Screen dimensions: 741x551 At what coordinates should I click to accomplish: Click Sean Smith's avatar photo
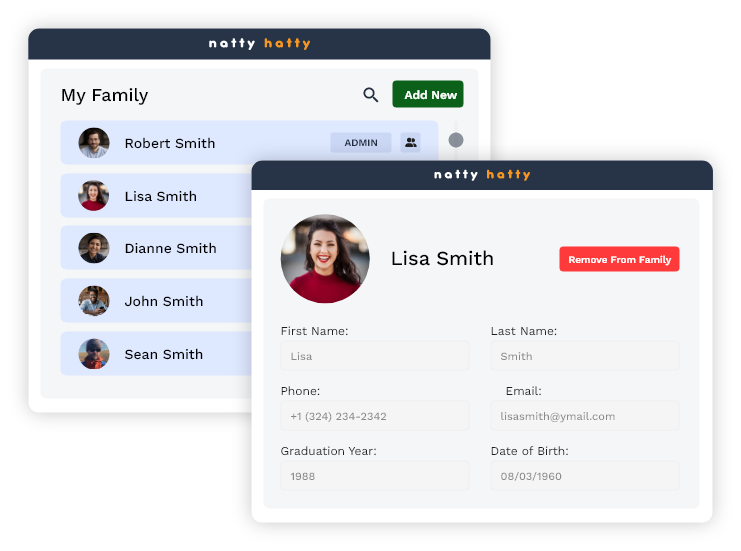[94, 354]
